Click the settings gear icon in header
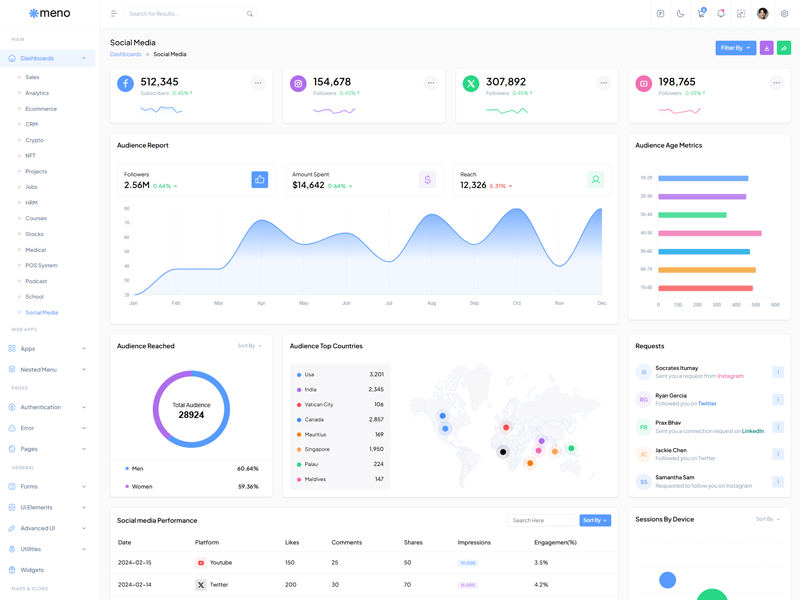This screenshot has width=800, height=600. pos(784,14)
